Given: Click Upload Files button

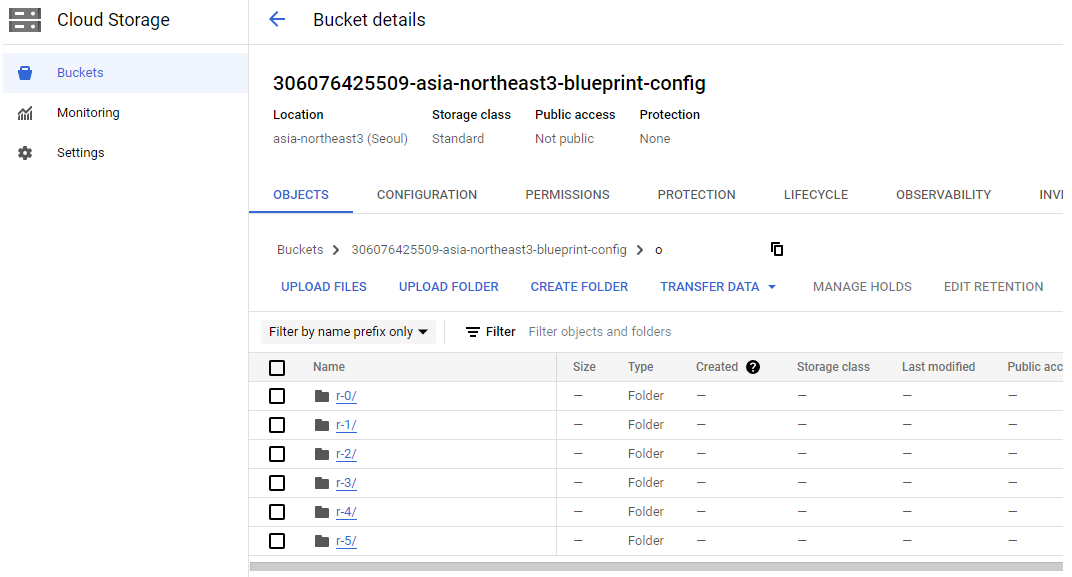Looking at the screenshot, I should click(324, 286).
